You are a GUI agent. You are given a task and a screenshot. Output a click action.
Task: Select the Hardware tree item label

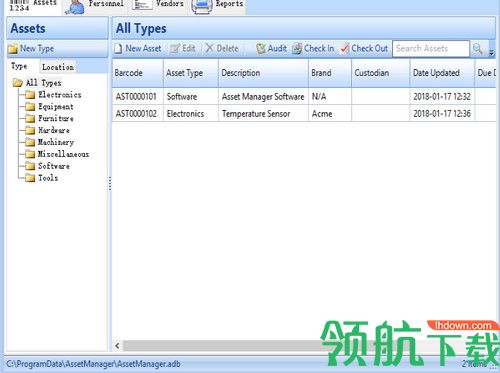(x=54, y=130)
